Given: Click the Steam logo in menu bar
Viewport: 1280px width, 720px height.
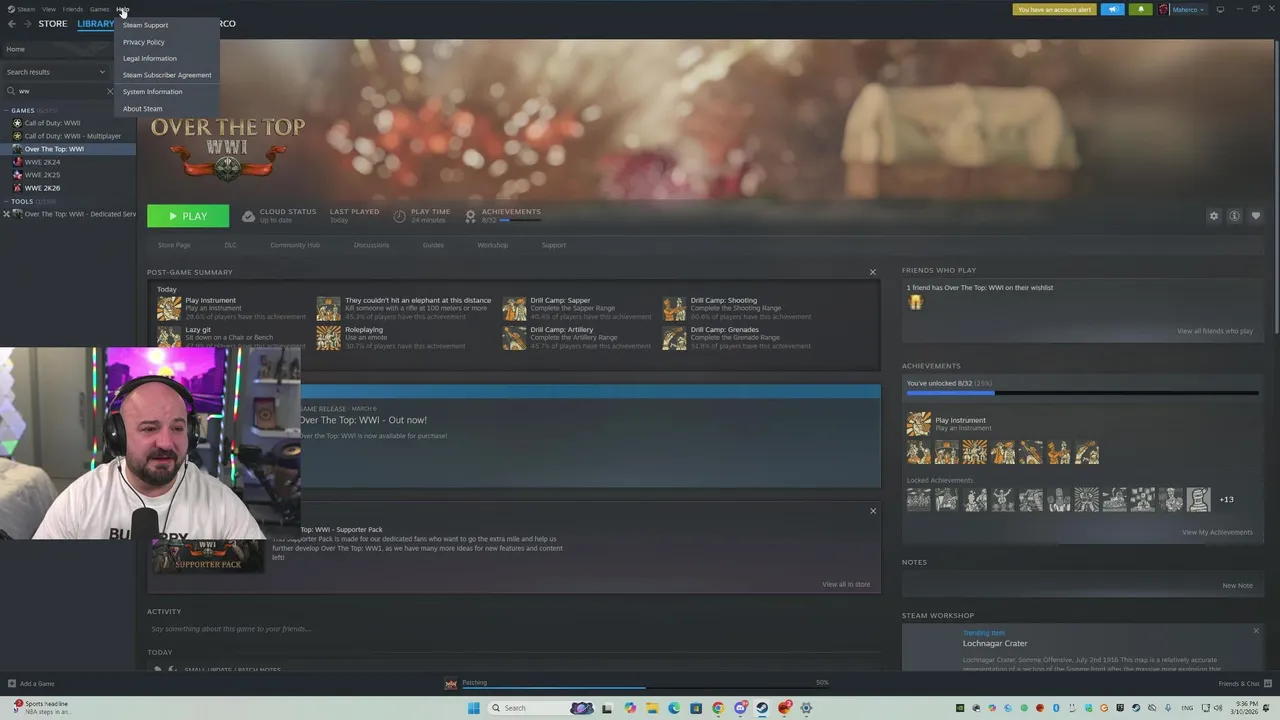Looking at the screenshot, I should click(x=12, y=9).
